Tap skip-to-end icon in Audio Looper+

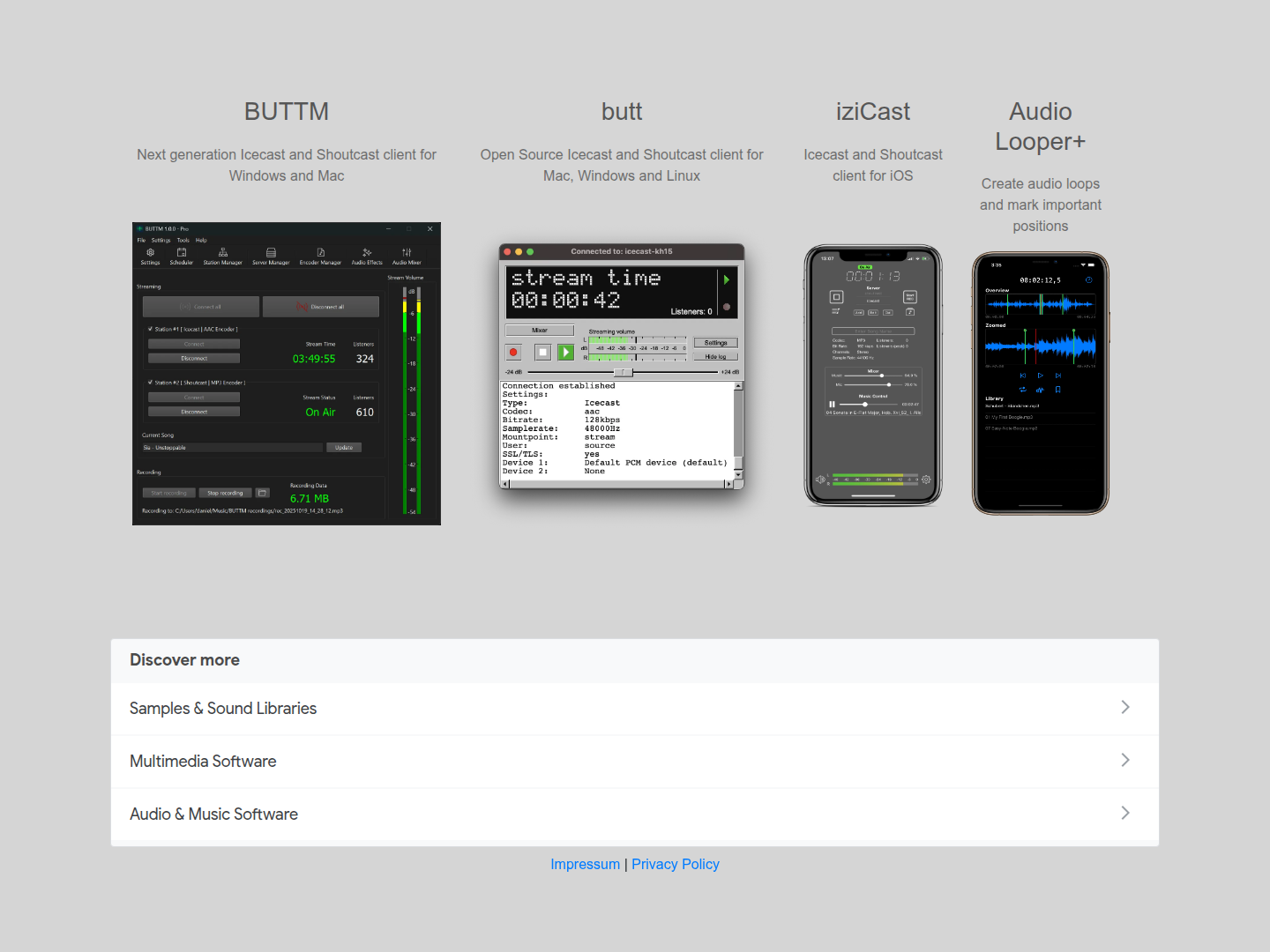coord(1058,376)
